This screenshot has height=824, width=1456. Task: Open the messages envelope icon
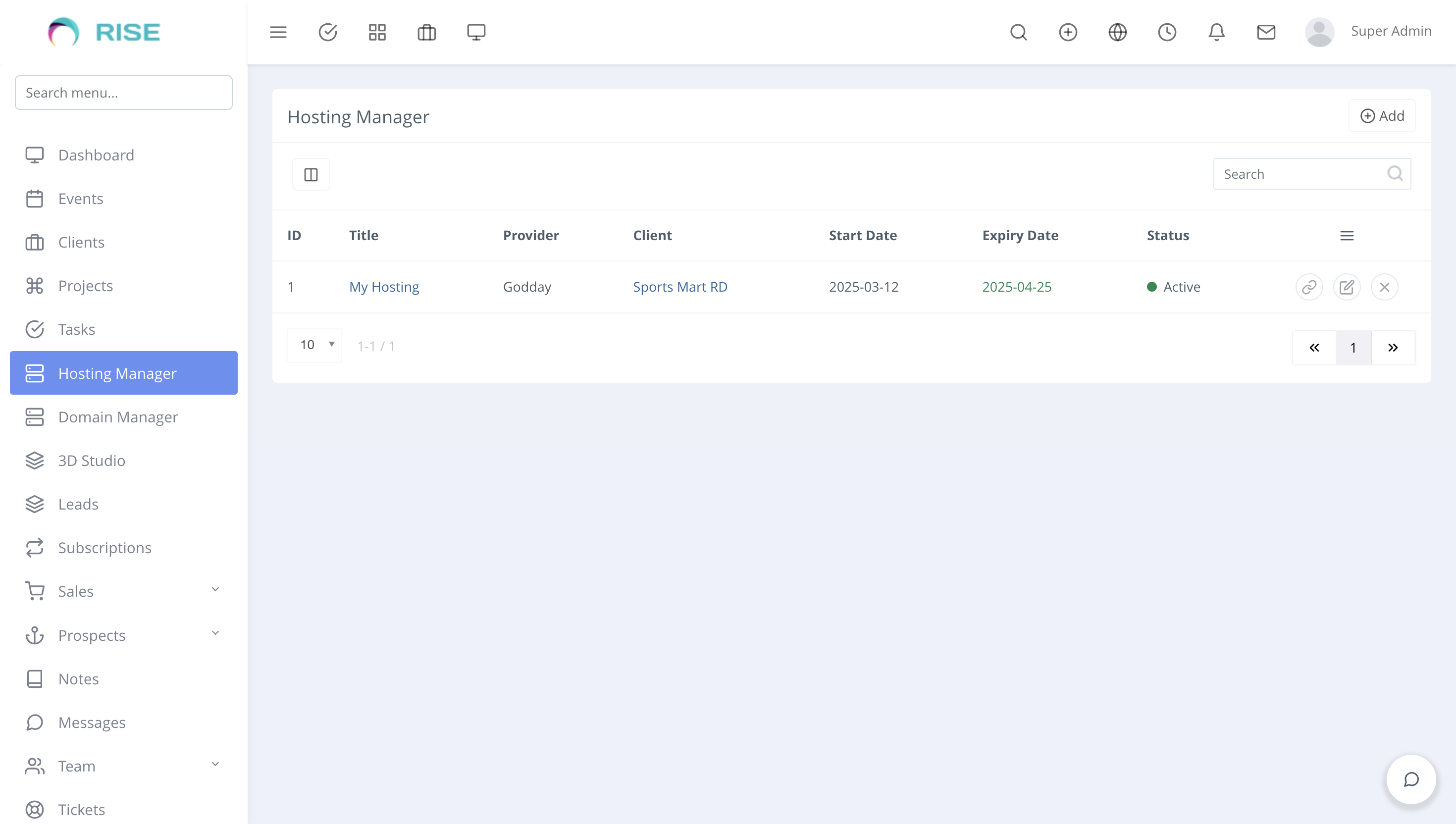point(1266,32)
